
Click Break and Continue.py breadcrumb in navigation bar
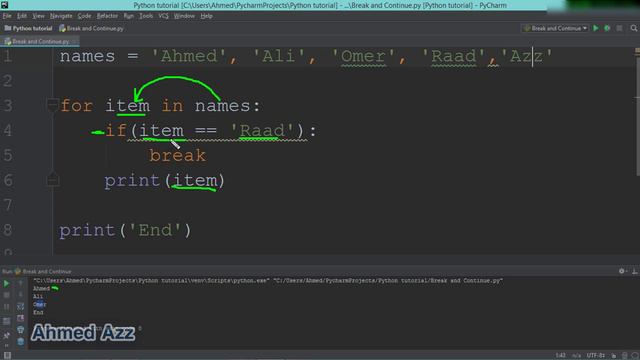click(91, 28)
